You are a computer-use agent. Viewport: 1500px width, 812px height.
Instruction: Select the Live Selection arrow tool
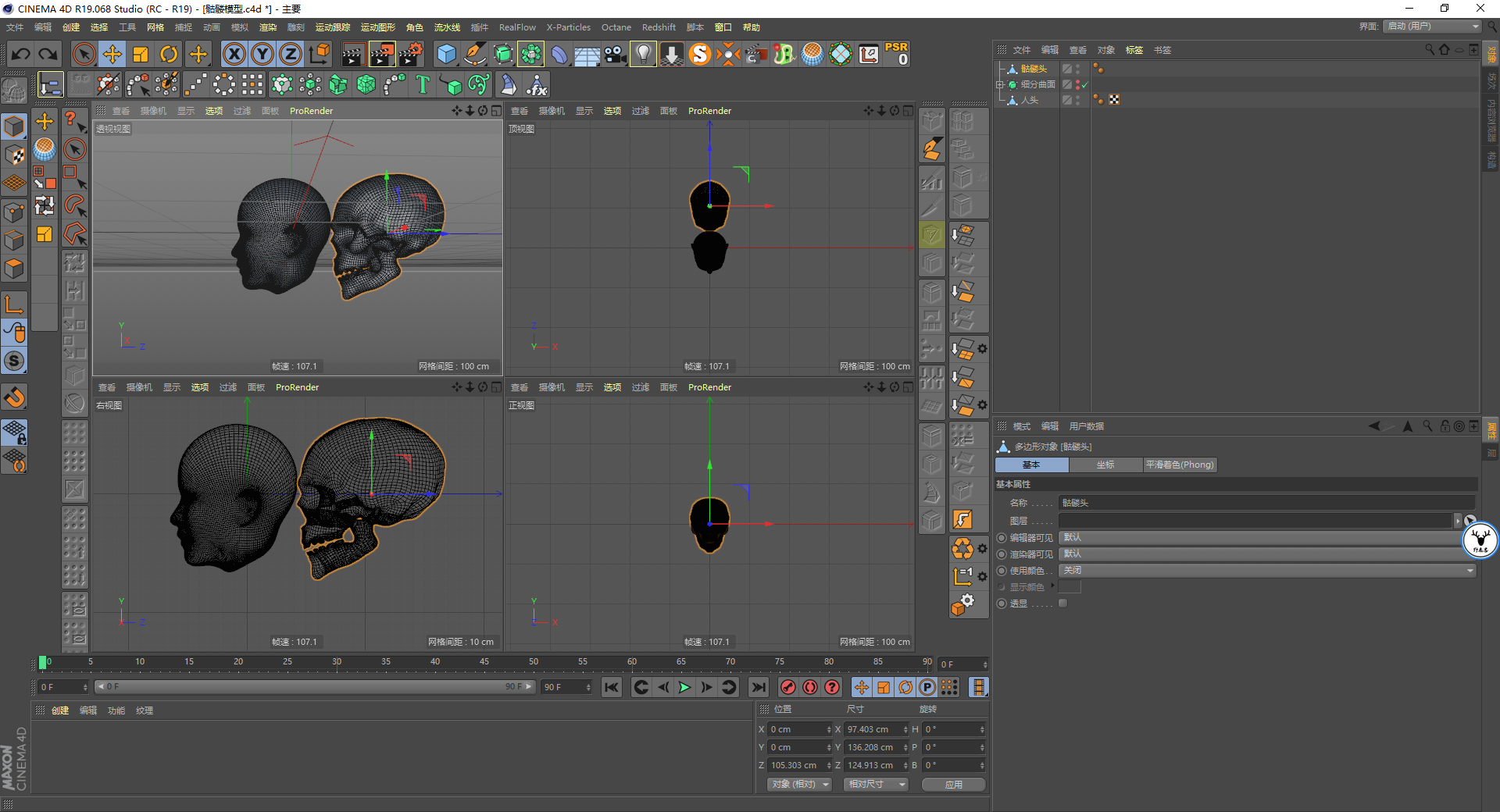[x=84, y=54]
